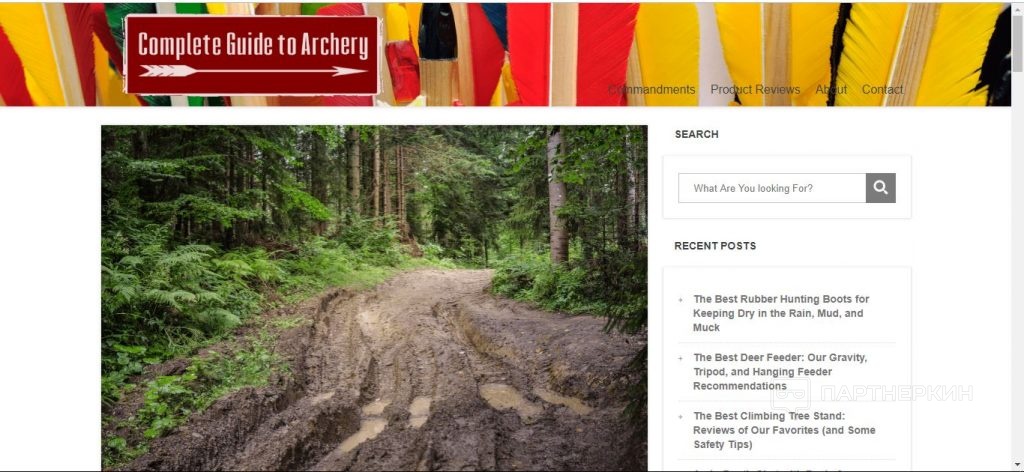Click the muddy forest road featured image
The height and width of the screenshot is (472, 1024).
coord(374,298)
